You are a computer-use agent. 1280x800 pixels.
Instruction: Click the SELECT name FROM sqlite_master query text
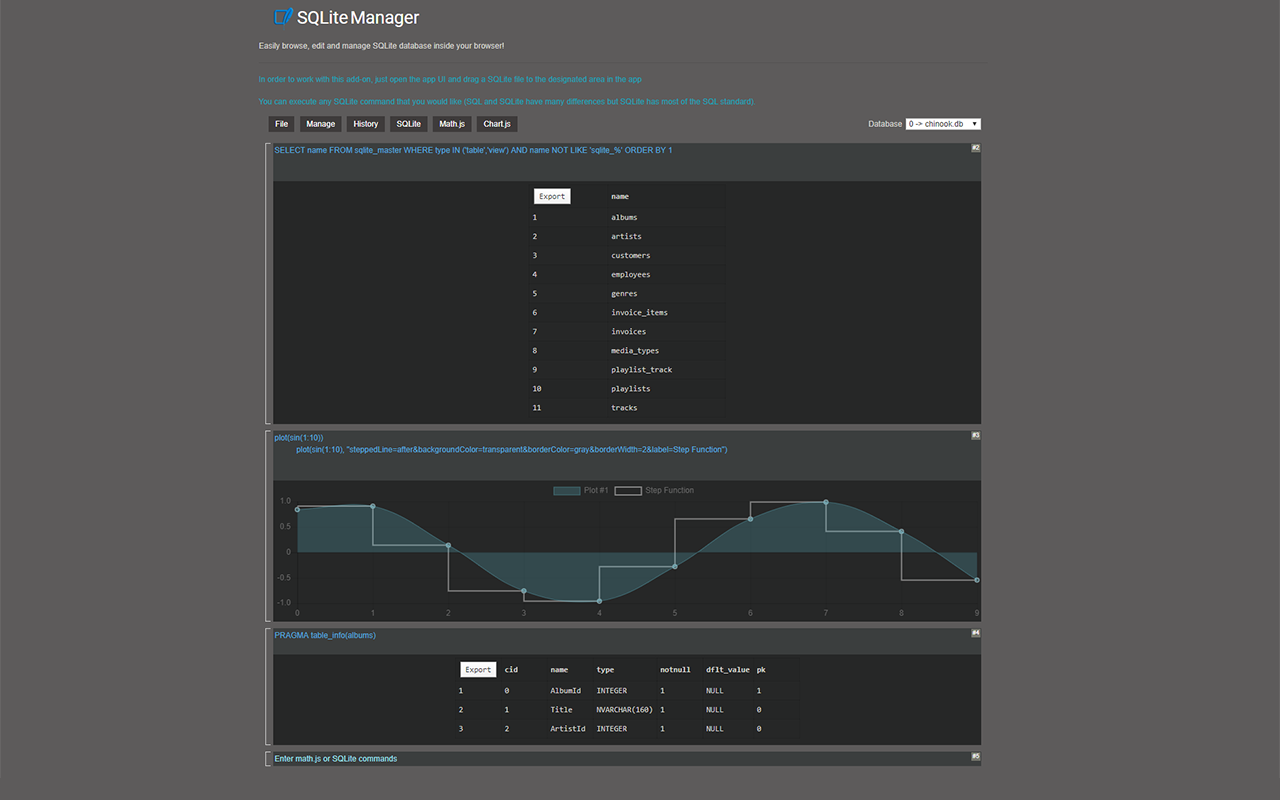[x=473, y=150]
